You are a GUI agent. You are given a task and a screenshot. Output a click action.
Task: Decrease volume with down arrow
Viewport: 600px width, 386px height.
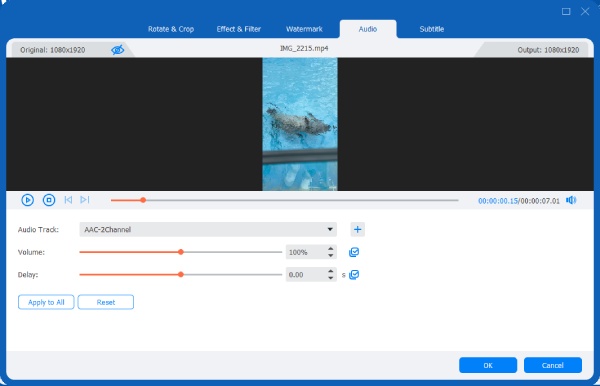click(331, 256)
